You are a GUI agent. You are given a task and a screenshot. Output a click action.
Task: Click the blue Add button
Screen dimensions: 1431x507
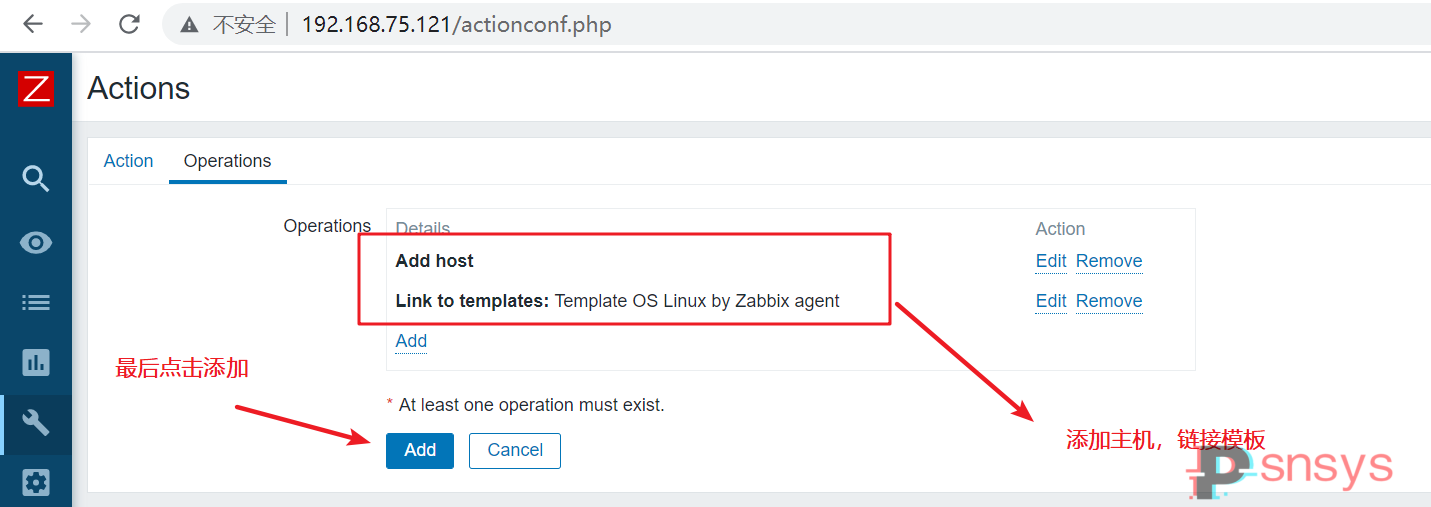(x=420, y=450)
